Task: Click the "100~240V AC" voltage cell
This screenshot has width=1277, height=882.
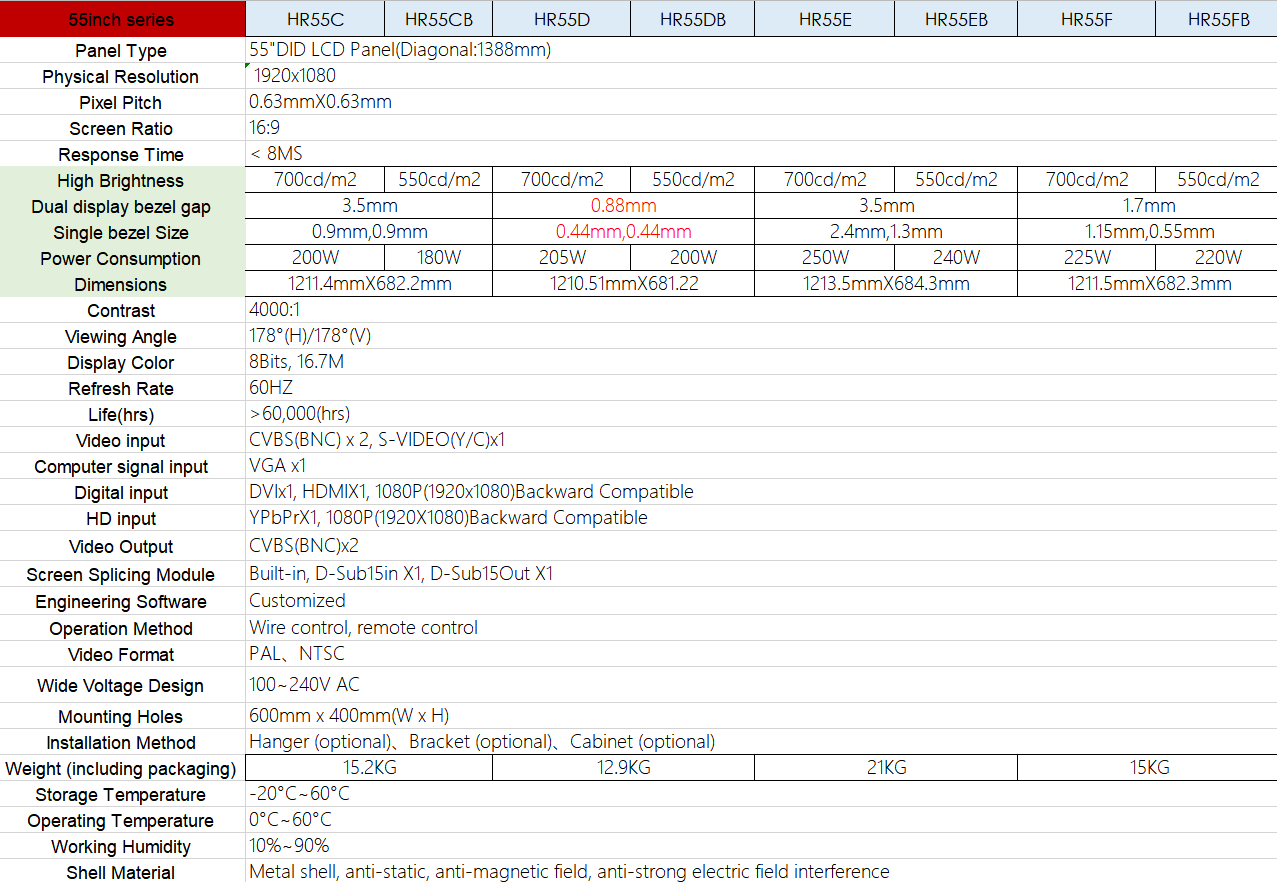Action: [x=304, y=685]
